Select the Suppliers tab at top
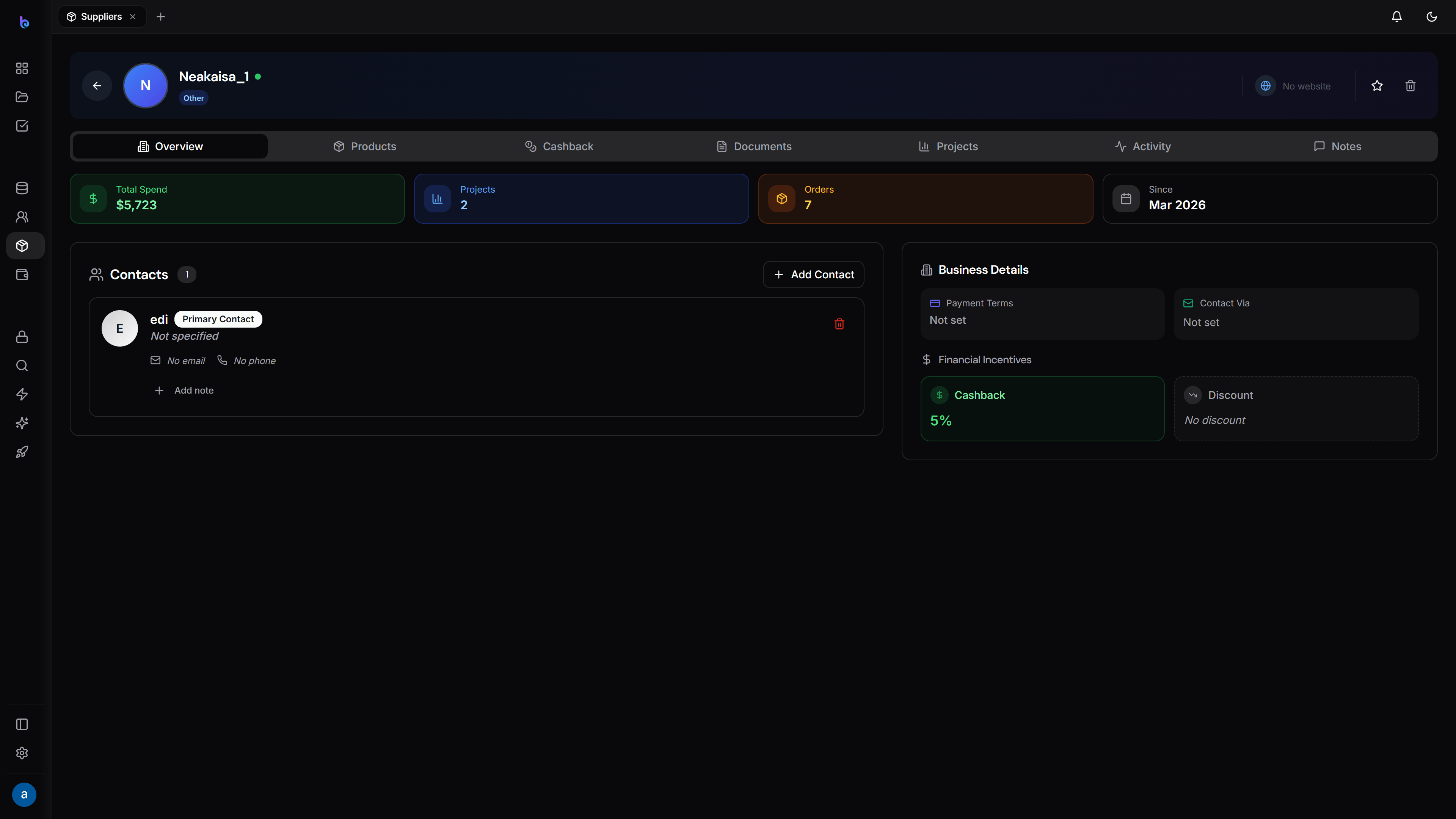1456x819 pixels. pos(102,17)
